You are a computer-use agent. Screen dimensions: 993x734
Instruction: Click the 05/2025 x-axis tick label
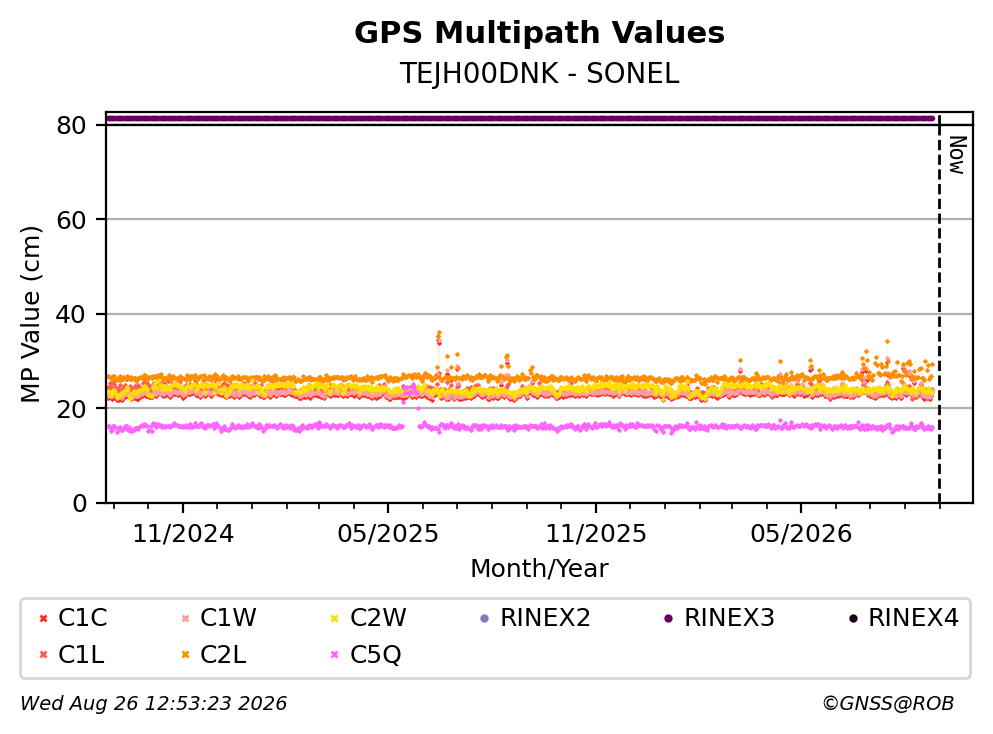[388, 534]
